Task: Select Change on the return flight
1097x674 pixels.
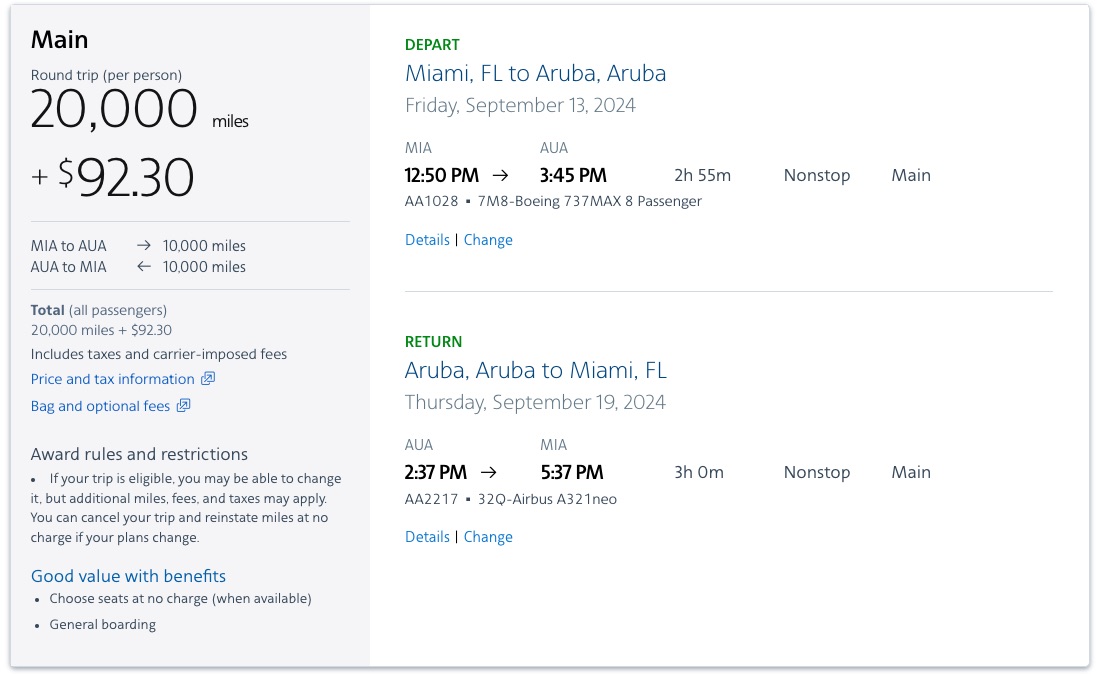Action: click(488, 536)
